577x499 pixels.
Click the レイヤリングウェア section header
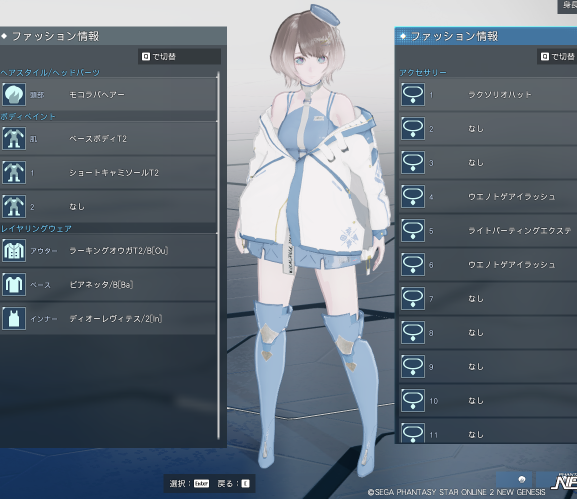click(36, 229)
